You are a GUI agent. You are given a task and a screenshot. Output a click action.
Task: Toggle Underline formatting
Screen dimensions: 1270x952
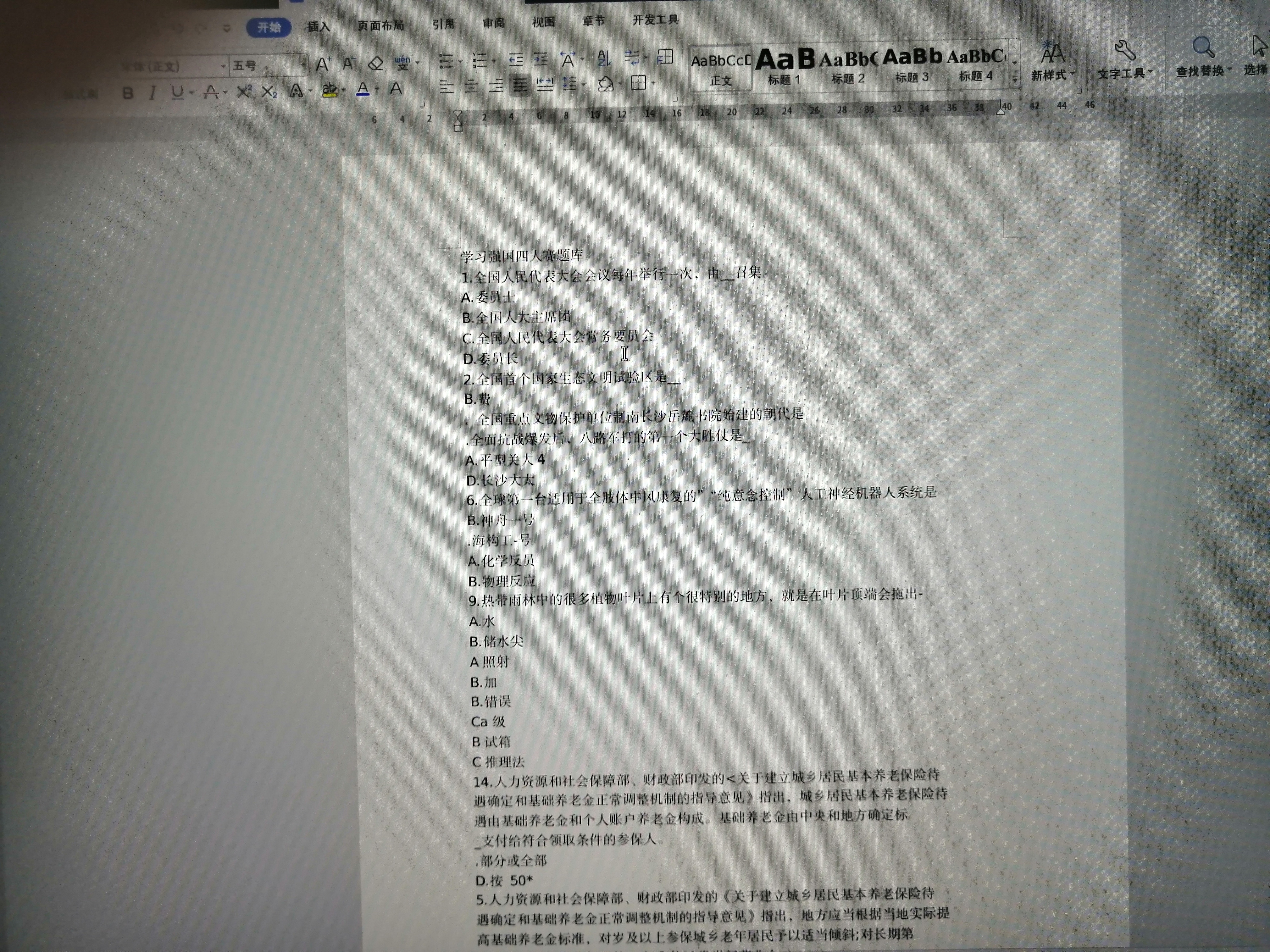point(178,92)
